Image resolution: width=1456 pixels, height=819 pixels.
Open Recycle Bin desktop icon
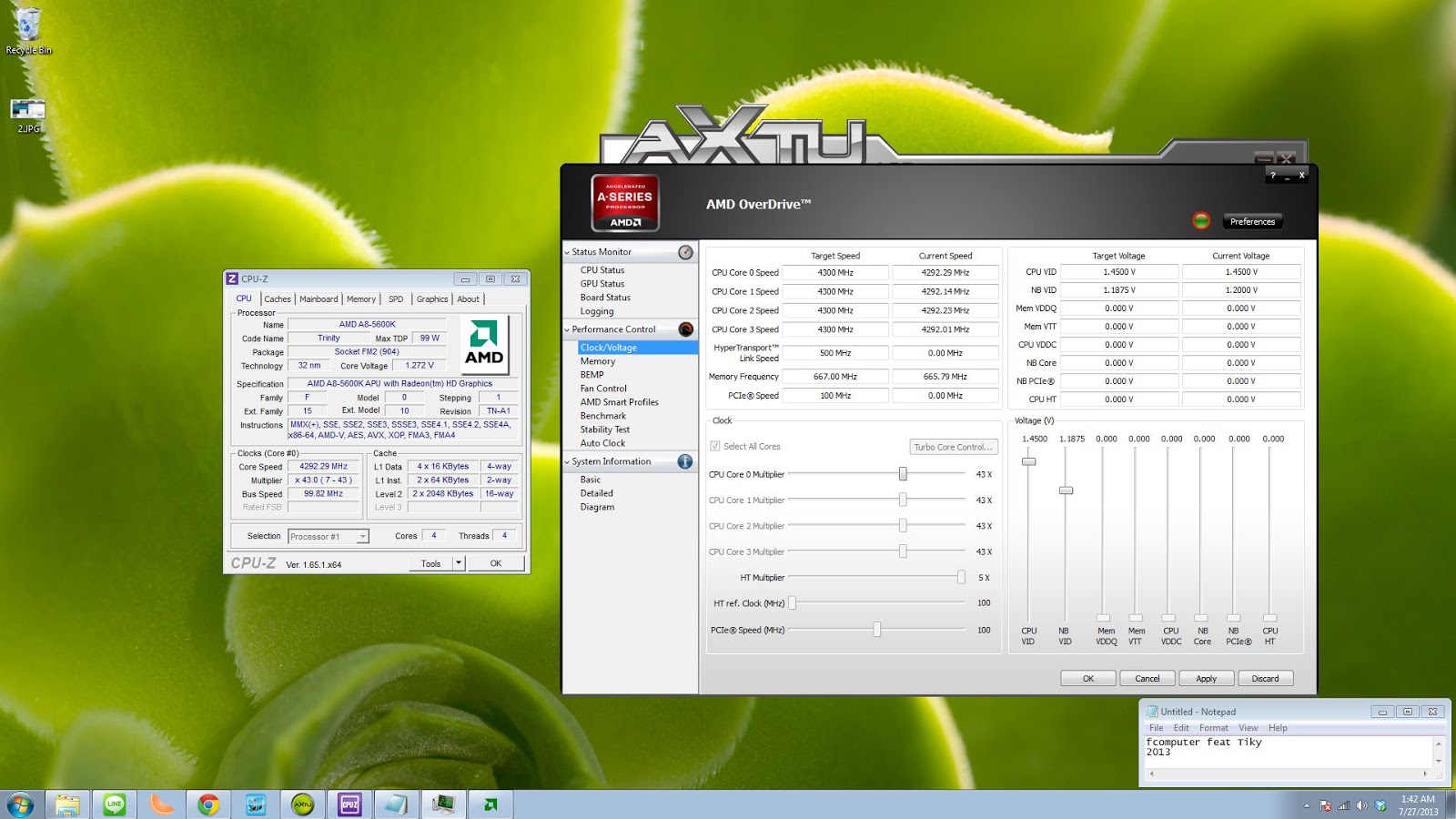click(x=28, y=30)
